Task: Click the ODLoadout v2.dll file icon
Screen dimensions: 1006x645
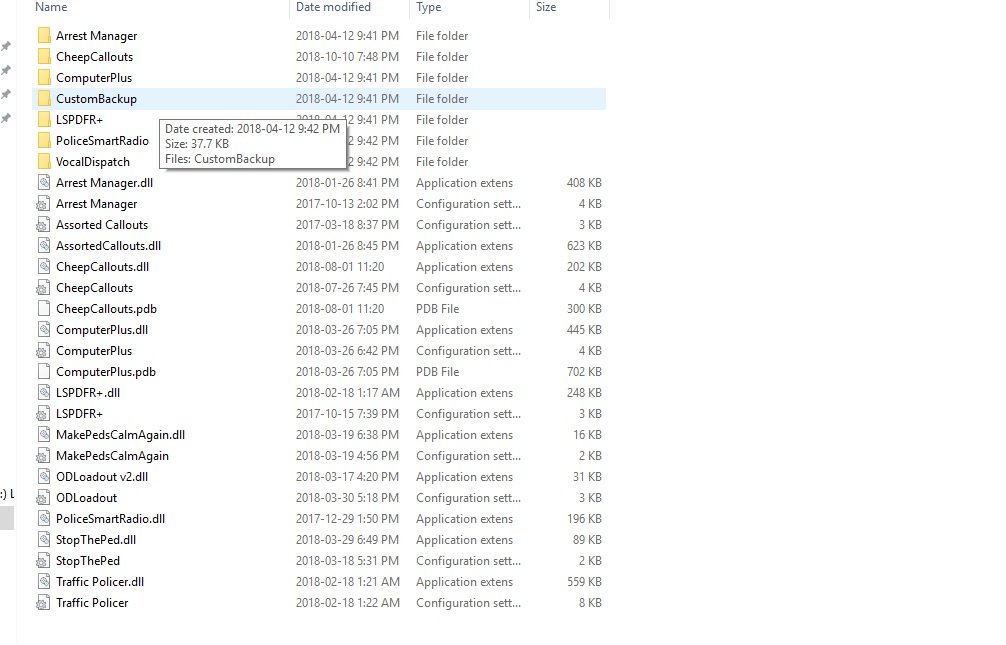Action: (x=44, y=476)
